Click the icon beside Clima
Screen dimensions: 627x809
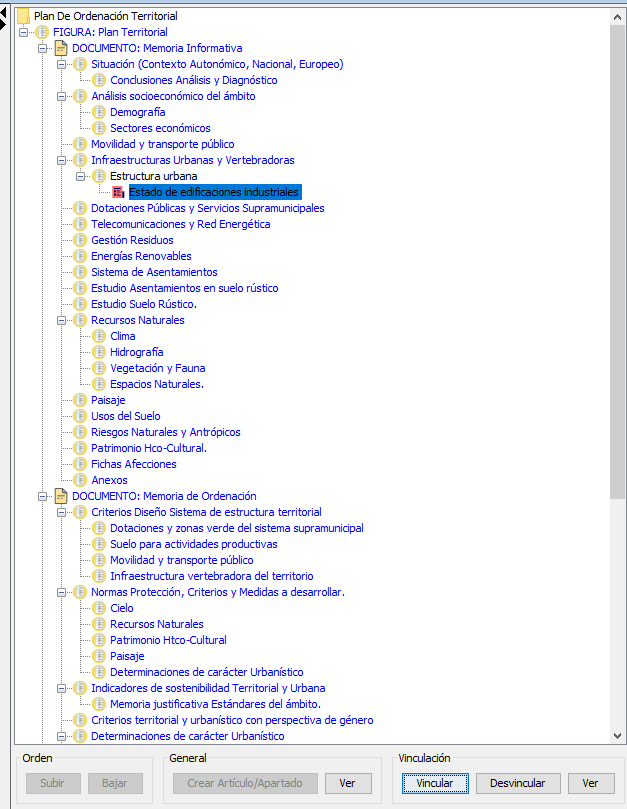pos(99,336)
